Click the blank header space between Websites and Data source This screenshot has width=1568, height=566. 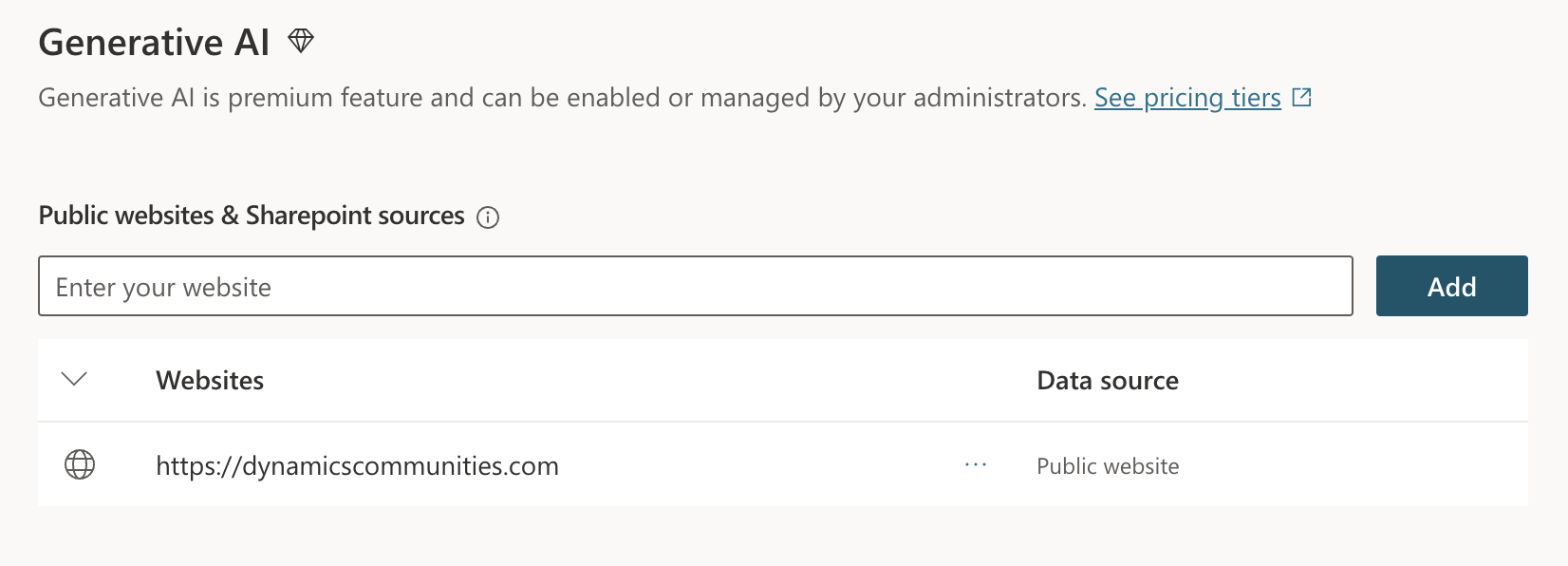pyautogui.click(x=650, y=381)
